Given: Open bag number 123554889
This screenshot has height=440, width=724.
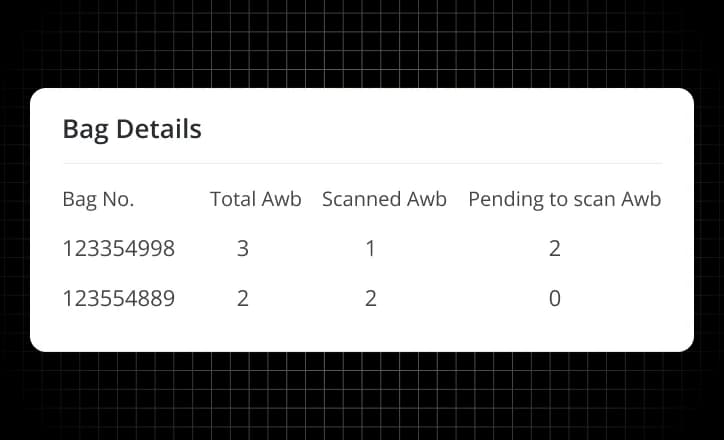Looking at the screenshot, I should click(119, 298).
